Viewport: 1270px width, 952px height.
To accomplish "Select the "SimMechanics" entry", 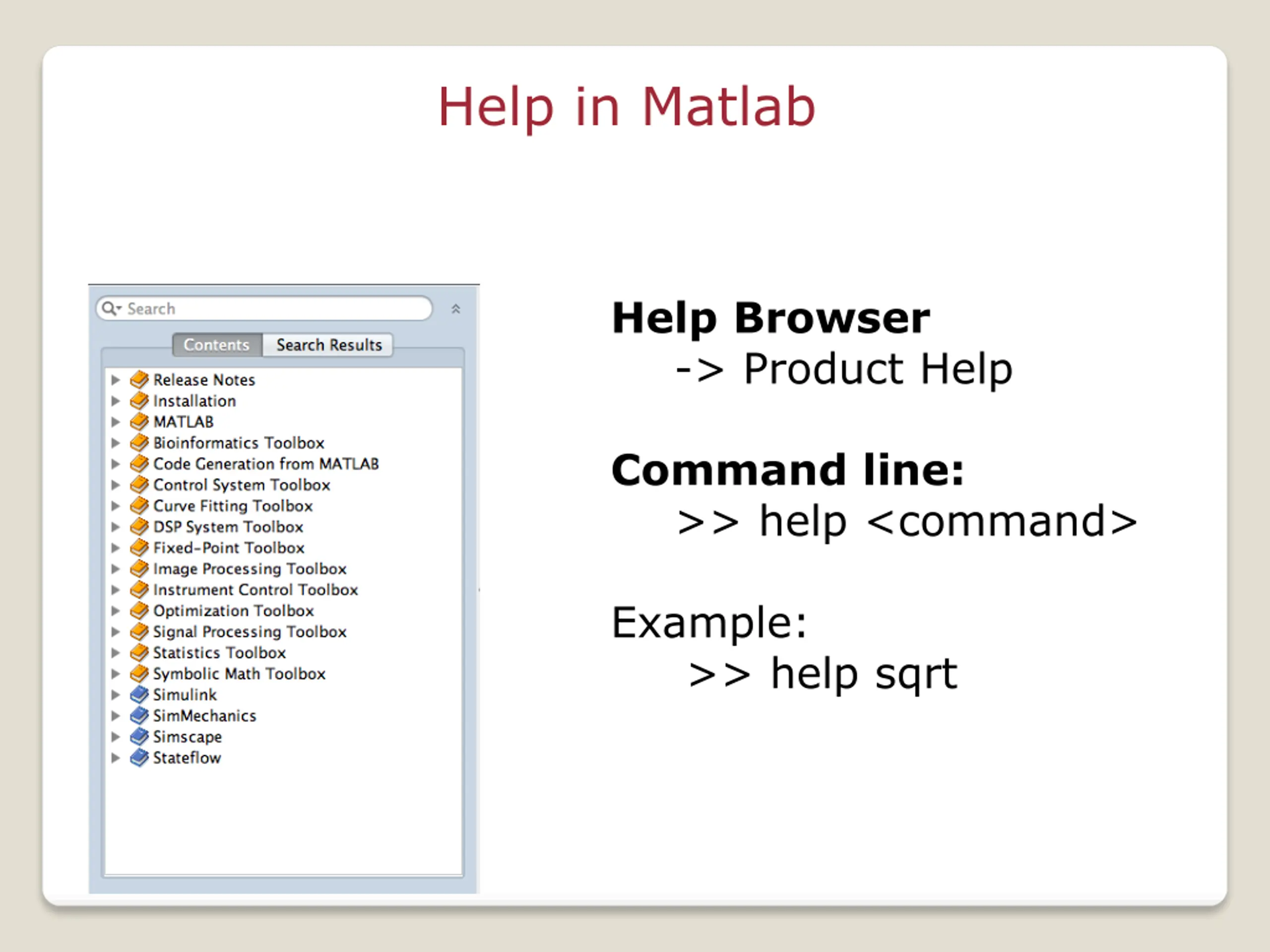I will [204, 715].
